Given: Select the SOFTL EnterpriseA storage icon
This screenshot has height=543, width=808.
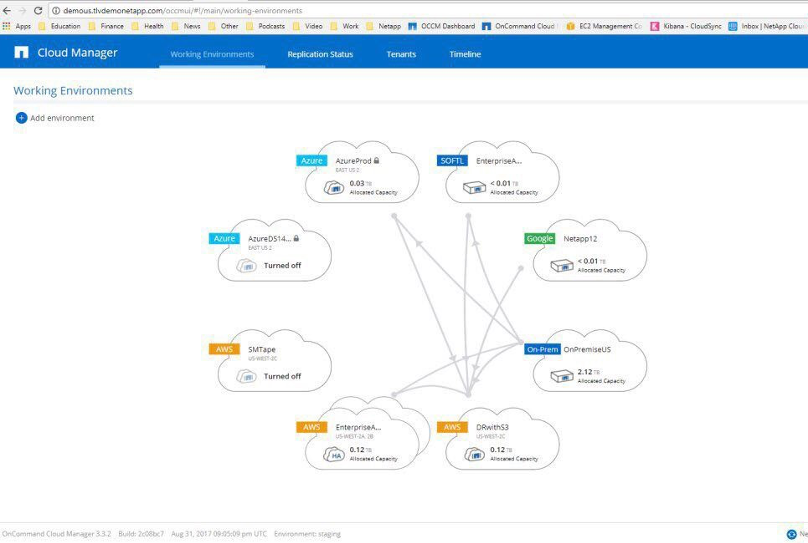Looking at the screenshot, I should click(x=474, y=187).
